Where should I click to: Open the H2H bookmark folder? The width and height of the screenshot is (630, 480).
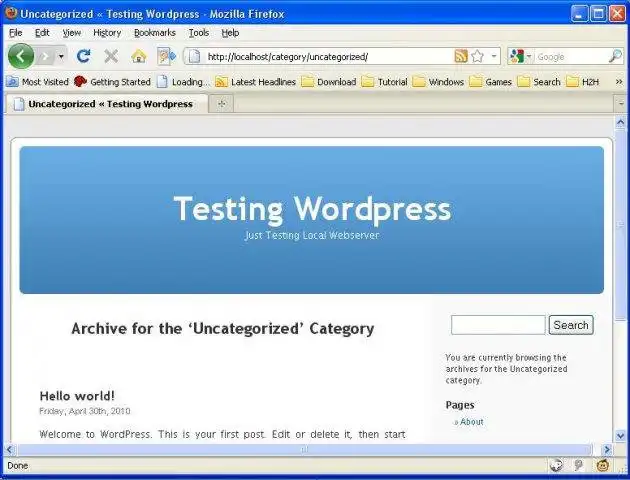point(583,82)
